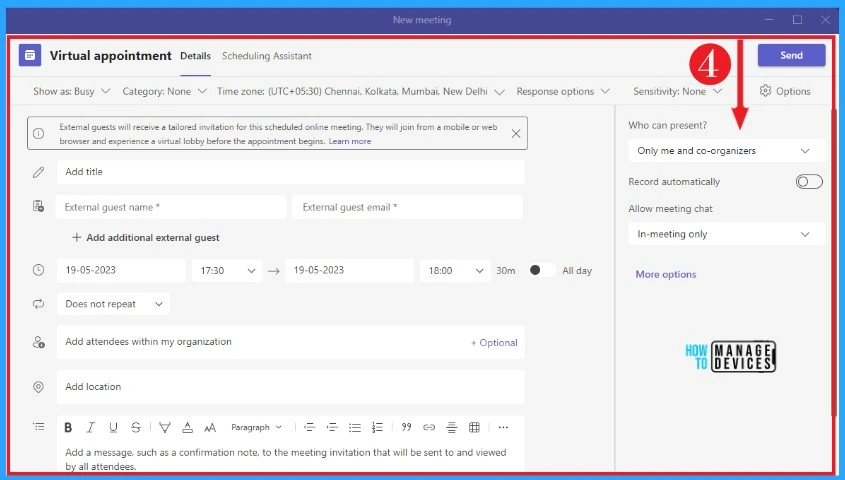
Task: Click Add additional external guest
Action: (146, 238)
